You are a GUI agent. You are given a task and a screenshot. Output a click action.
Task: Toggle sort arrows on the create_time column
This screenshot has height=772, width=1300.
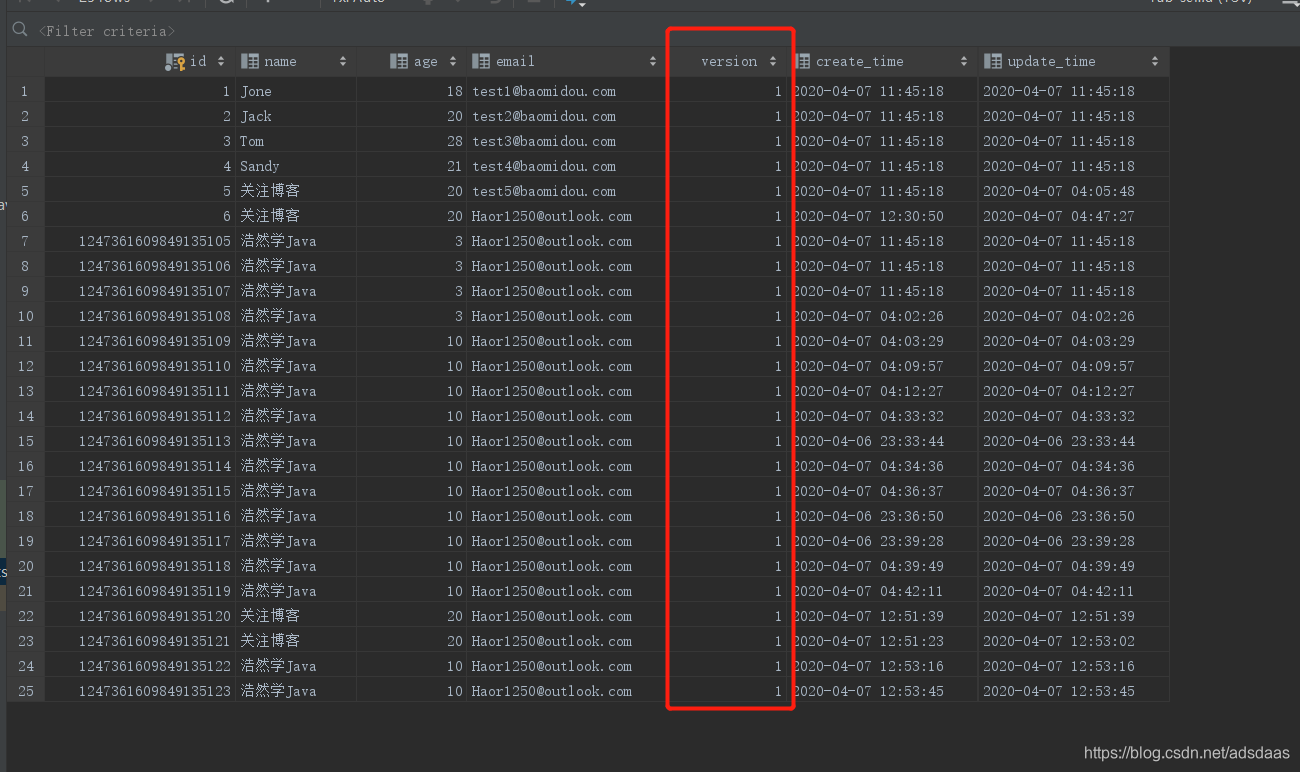[964, 62]
